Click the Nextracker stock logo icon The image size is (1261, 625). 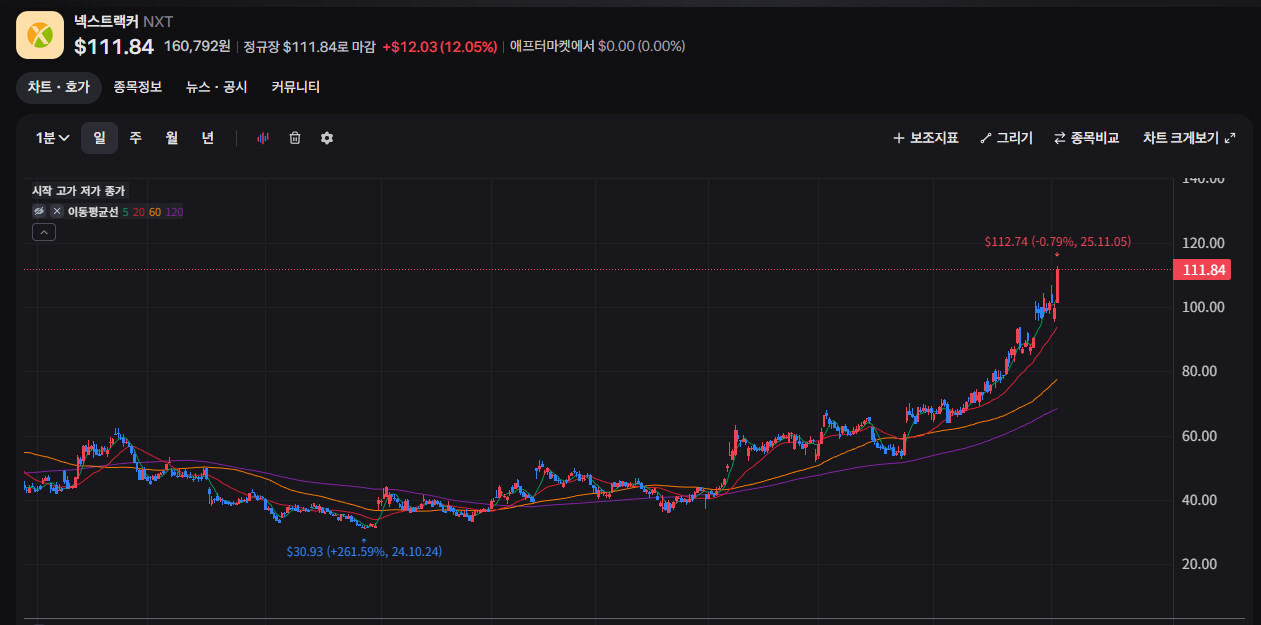click(40, 35)
